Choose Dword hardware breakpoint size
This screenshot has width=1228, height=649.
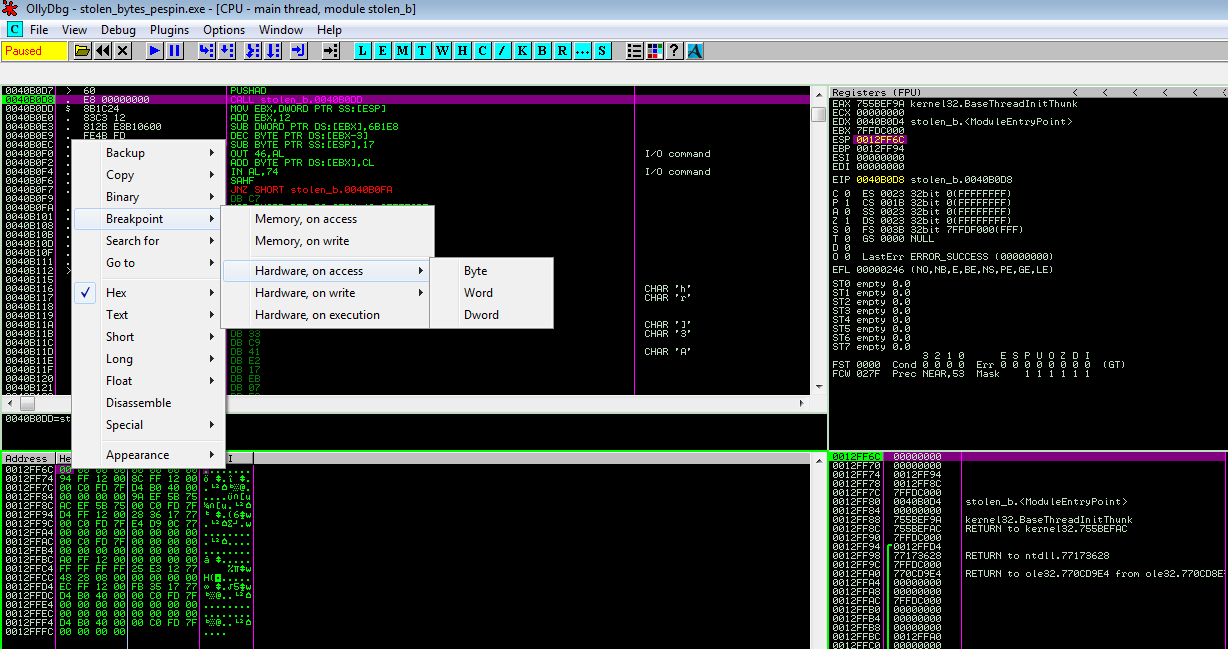pos(491,315)
